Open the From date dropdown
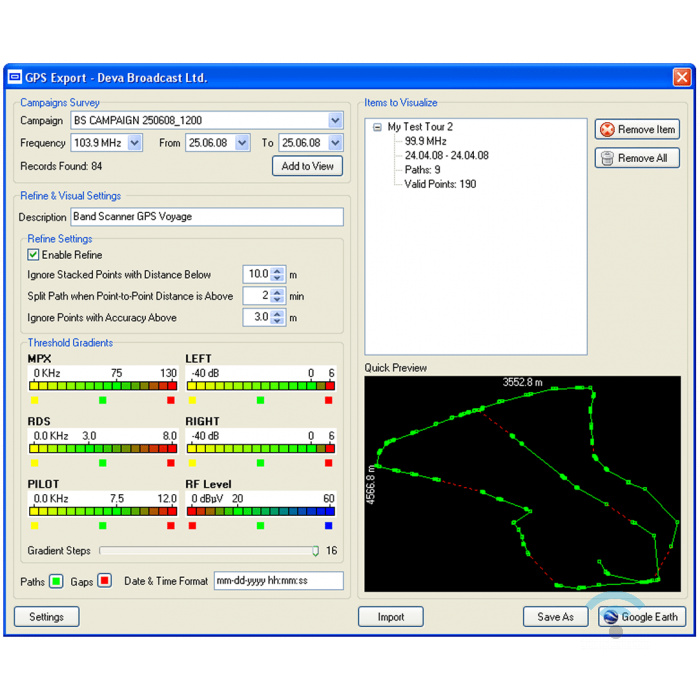 241,143
